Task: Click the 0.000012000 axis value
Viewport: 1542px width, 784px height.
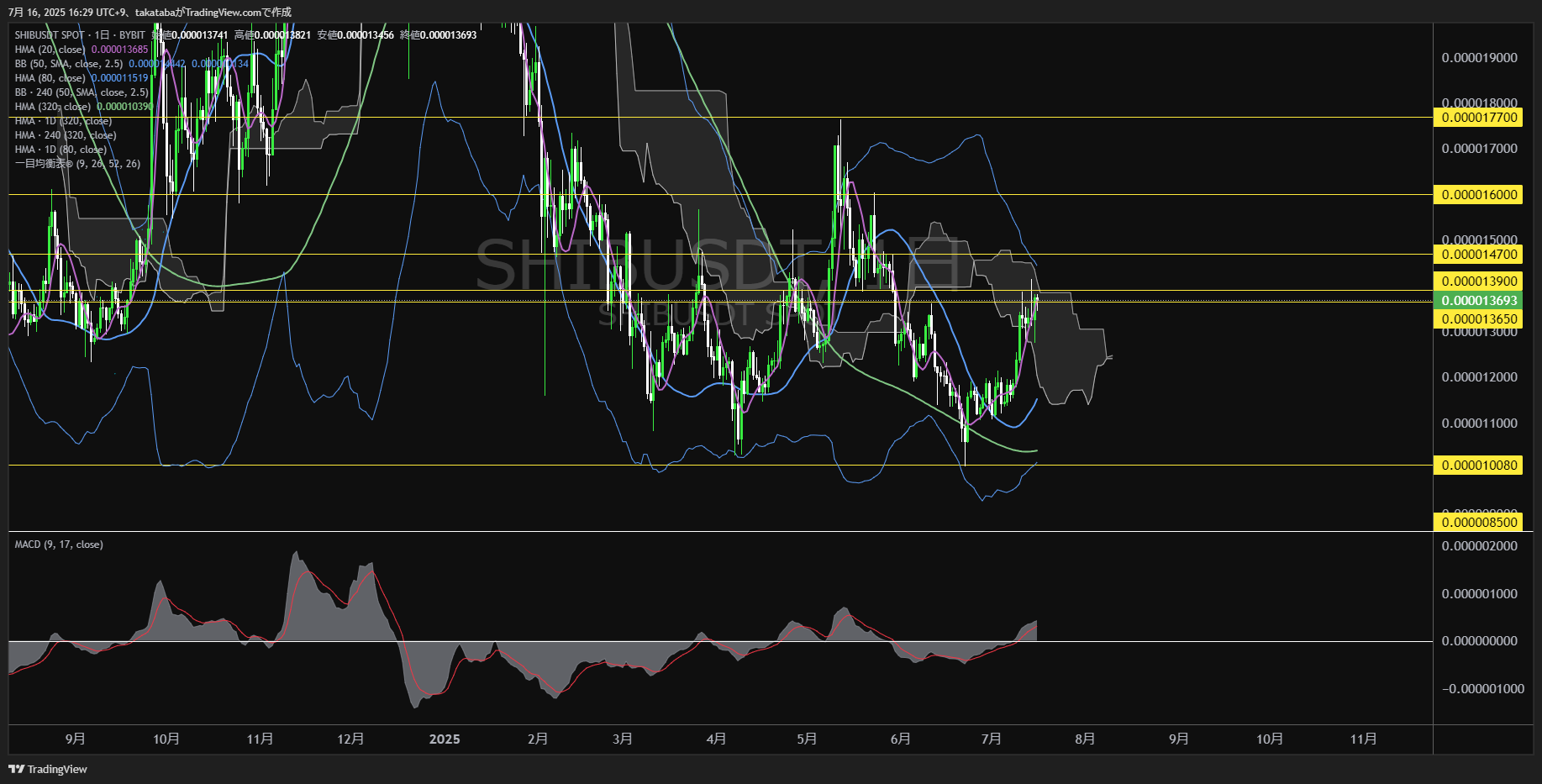Action: pyautogui.click(x=1480, y=377)
